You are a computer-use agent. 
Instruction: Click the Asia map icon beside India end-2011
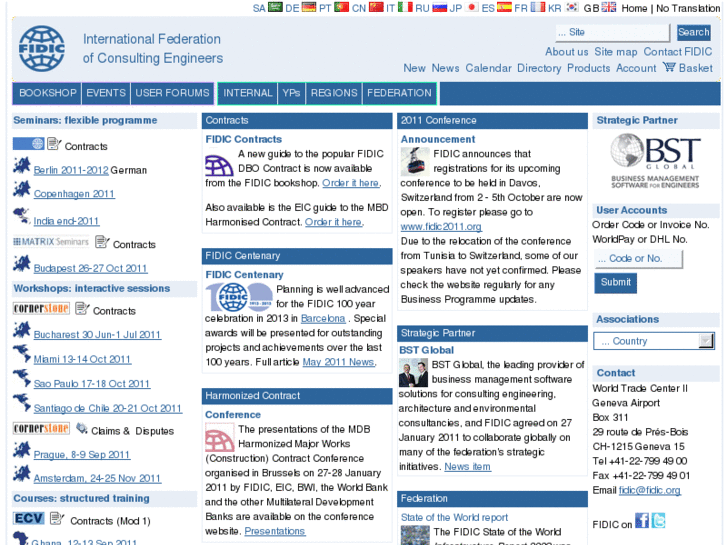pos(22,216)
